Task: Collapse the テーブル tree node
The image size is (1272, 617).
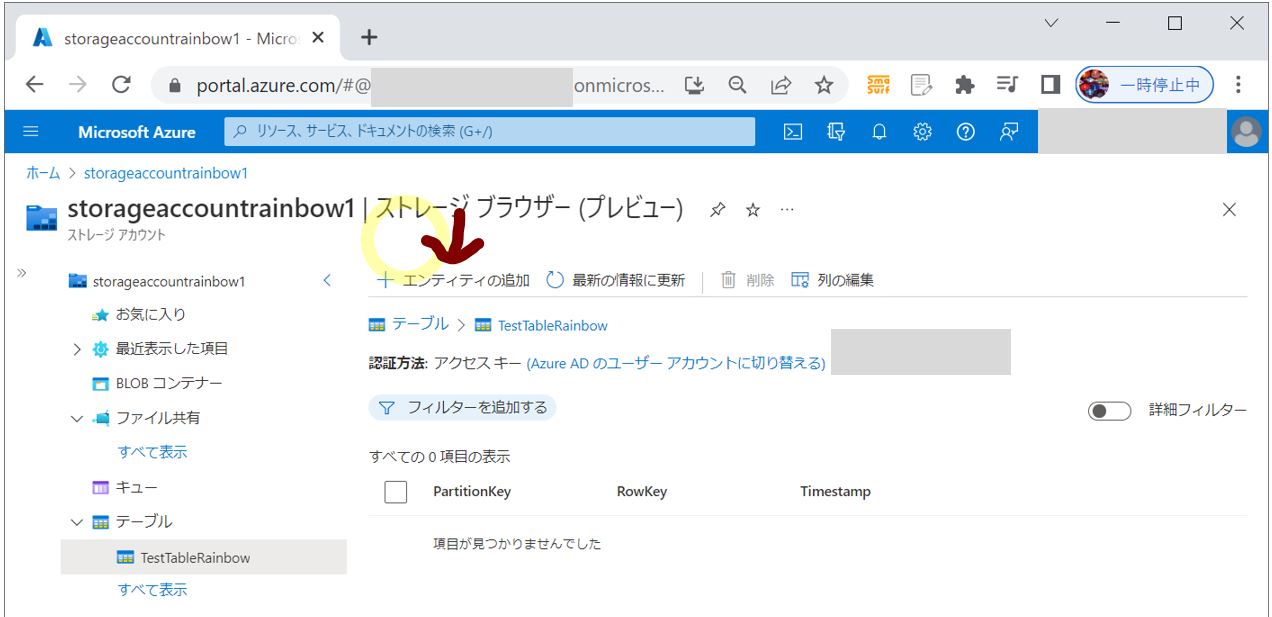Action: click(x=77, y=522)
